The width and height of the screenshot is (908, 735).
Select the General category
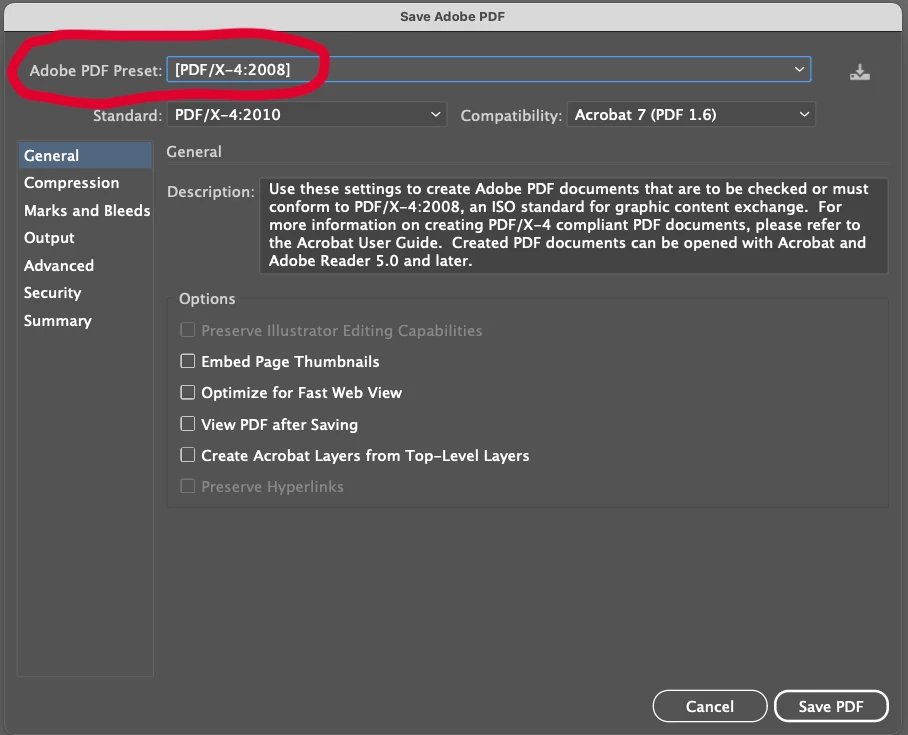point(85,155)
